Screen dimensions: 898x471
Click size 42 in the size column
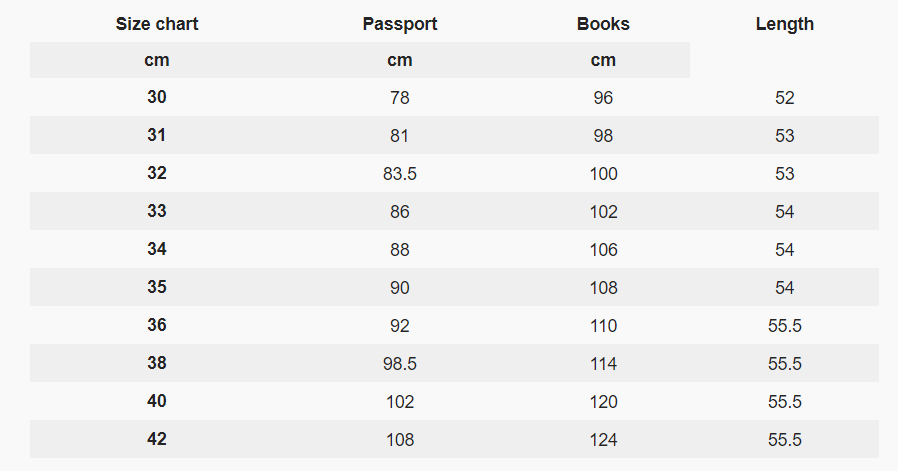[x=157, y=440]
